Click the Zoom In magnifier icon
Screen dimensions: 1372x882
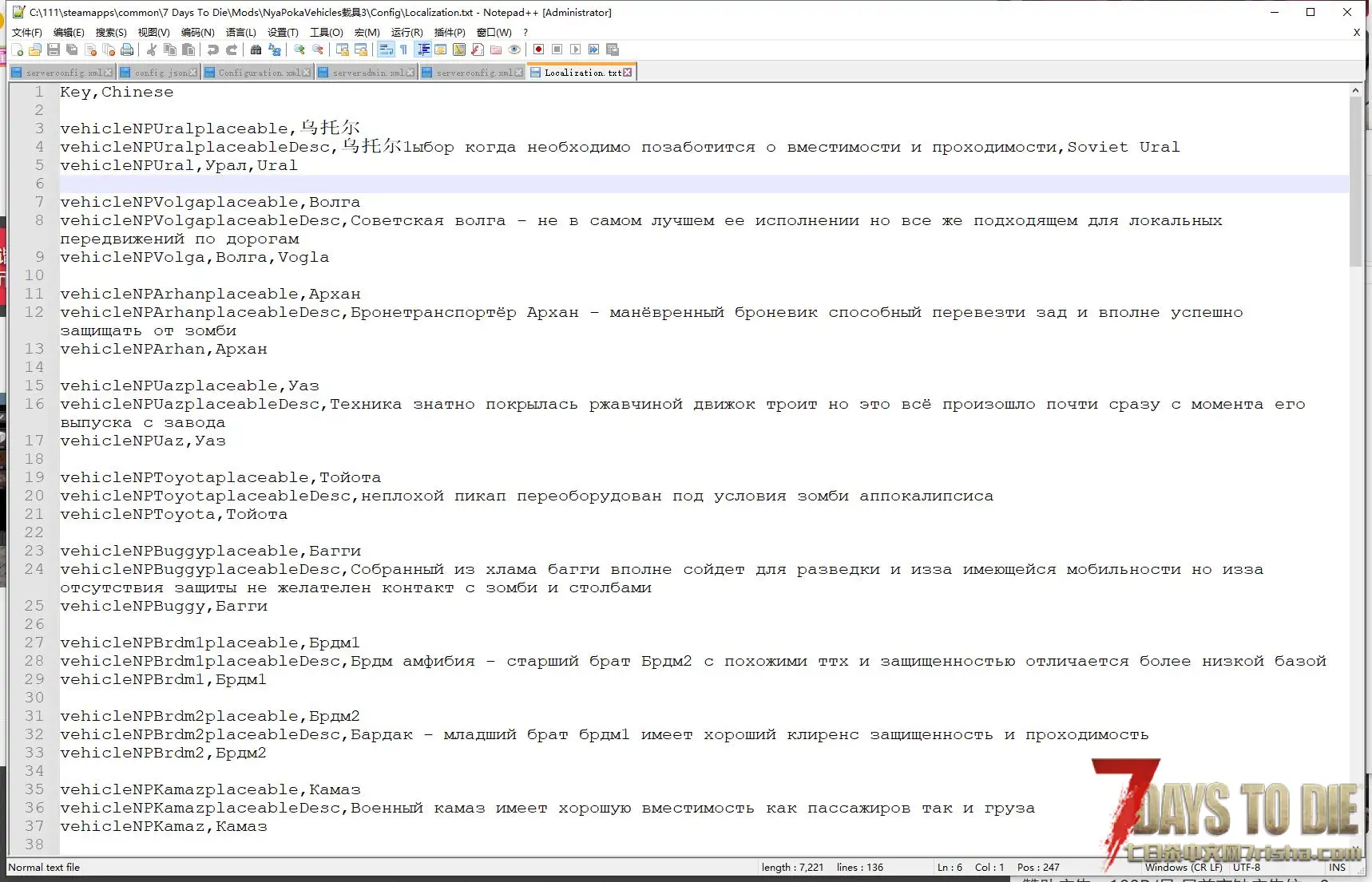pos(299,49)
